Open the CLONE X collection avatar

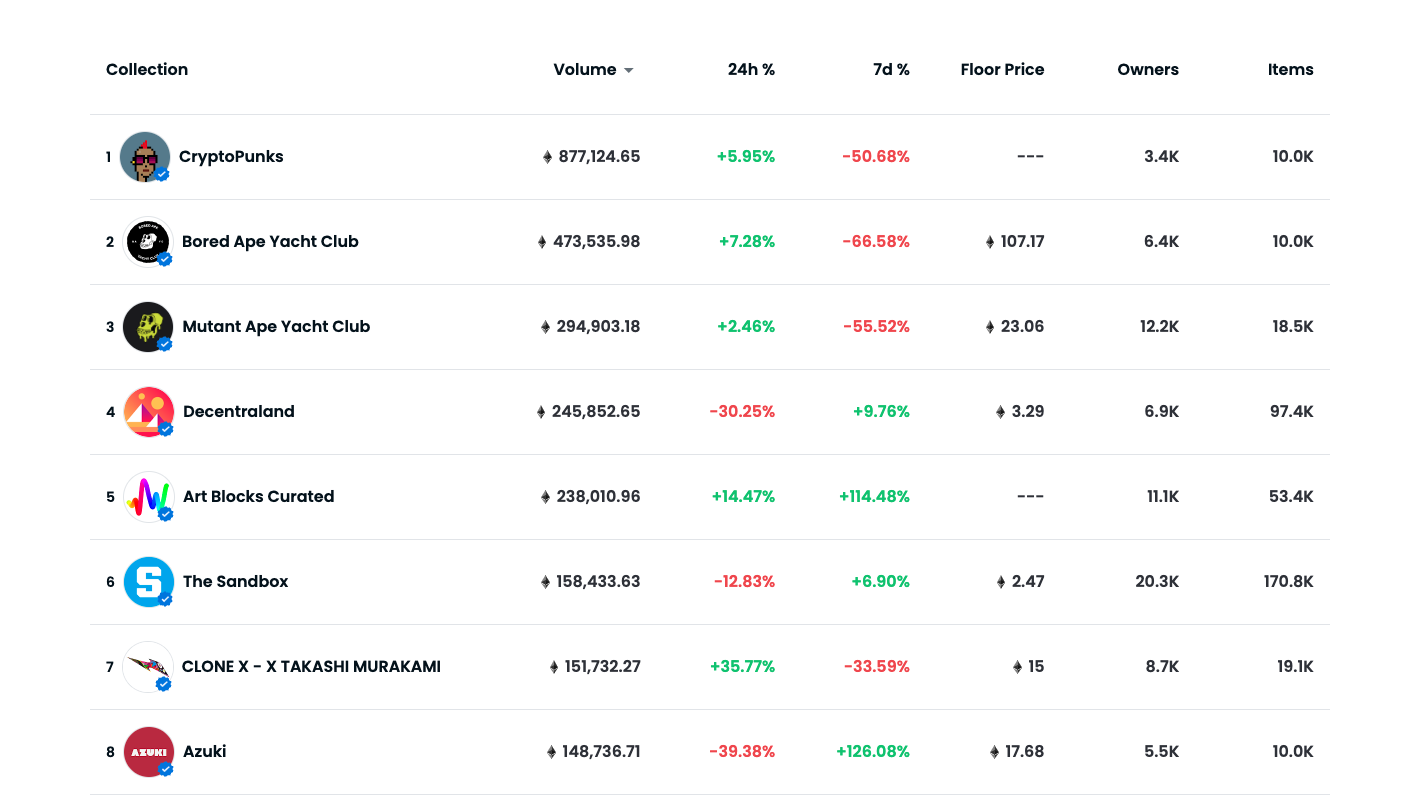coord(148,667)
